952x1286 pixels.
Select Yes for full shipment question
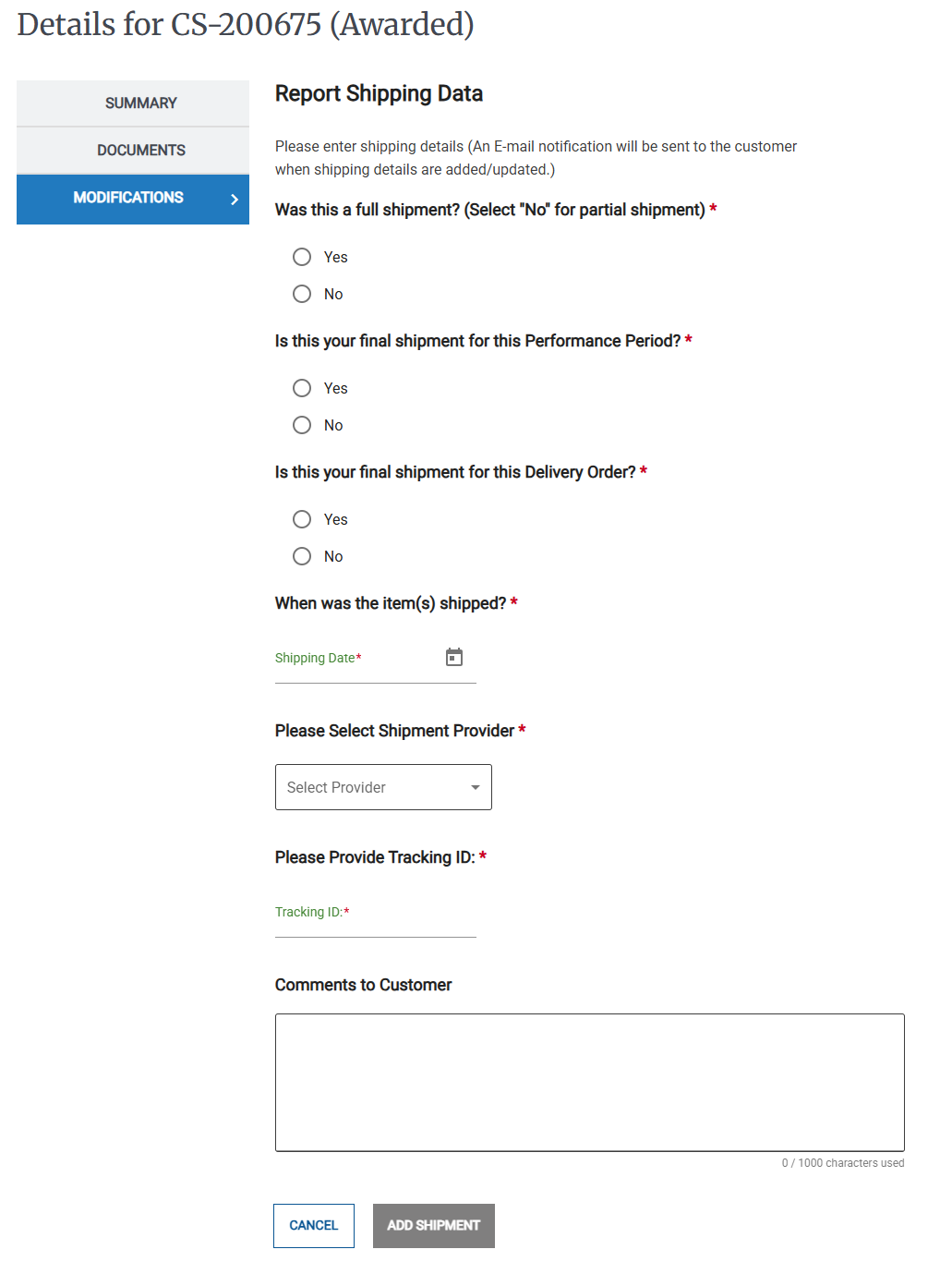tap(301, 256)
